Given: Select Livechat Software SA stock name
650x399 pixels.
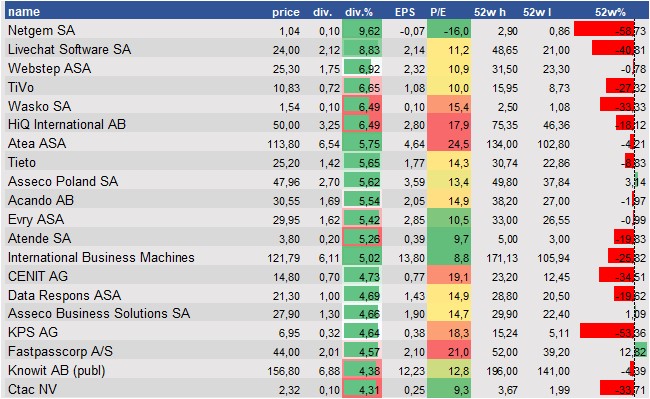Looking at the screenshot, I should [69, 49].
